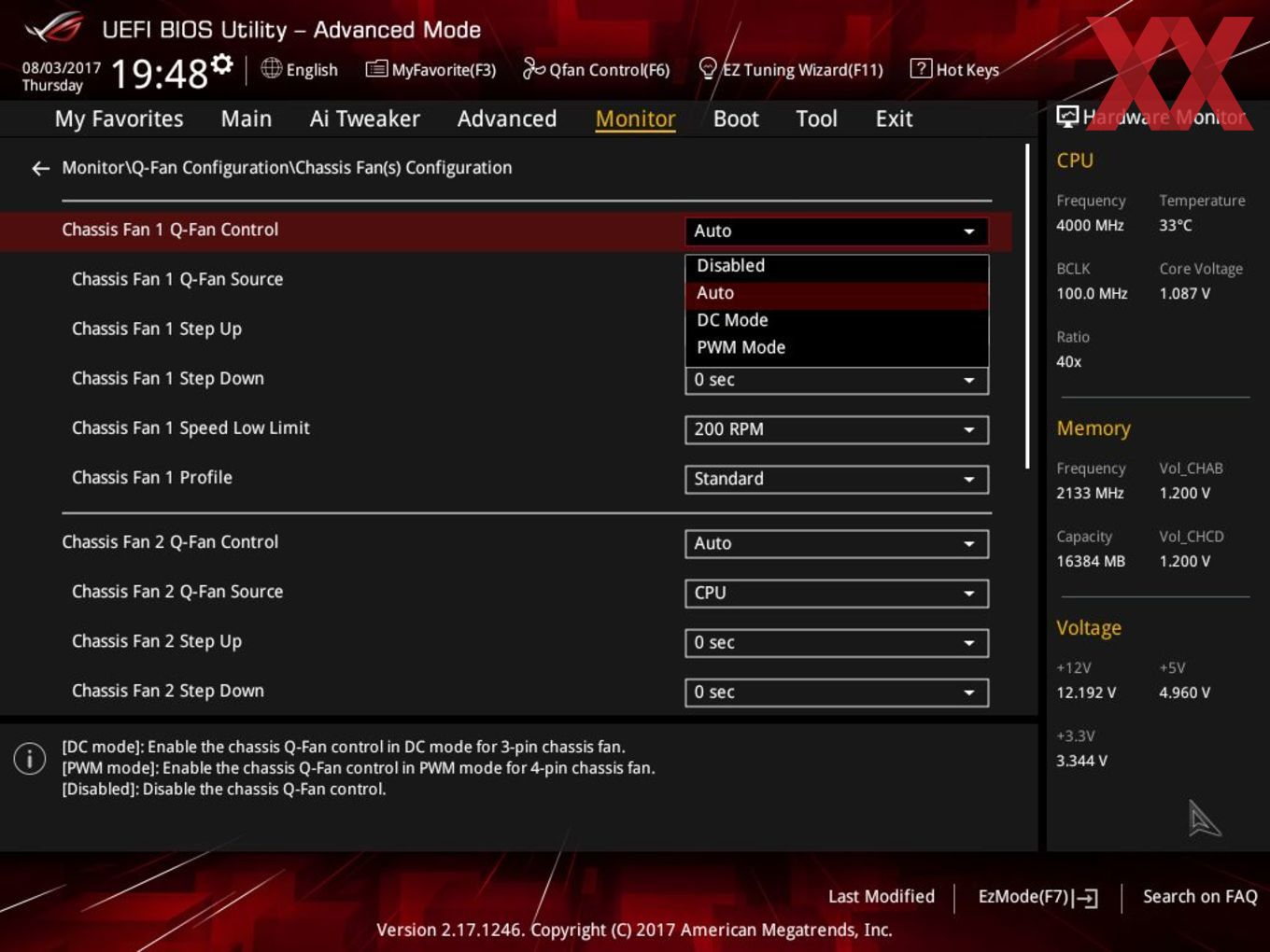Click the settings list vertical scrollbar

point(1027,306)
